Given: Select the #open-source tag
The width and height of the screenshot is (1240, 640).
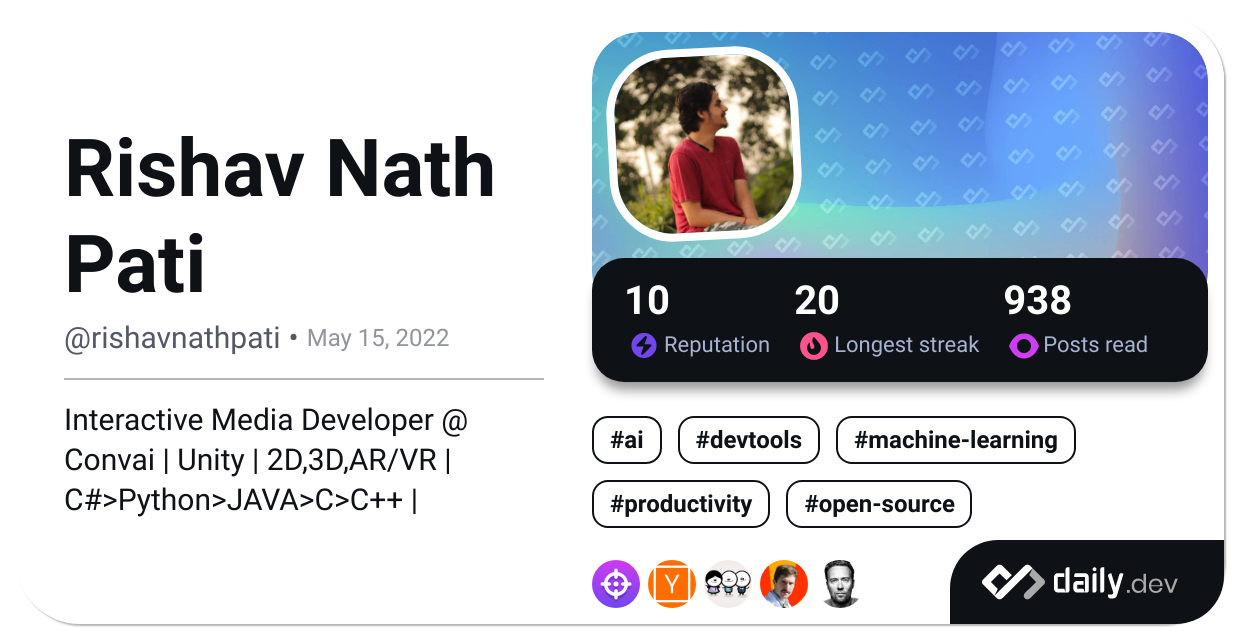Looking at the screenshot, I should pos(879,504).
